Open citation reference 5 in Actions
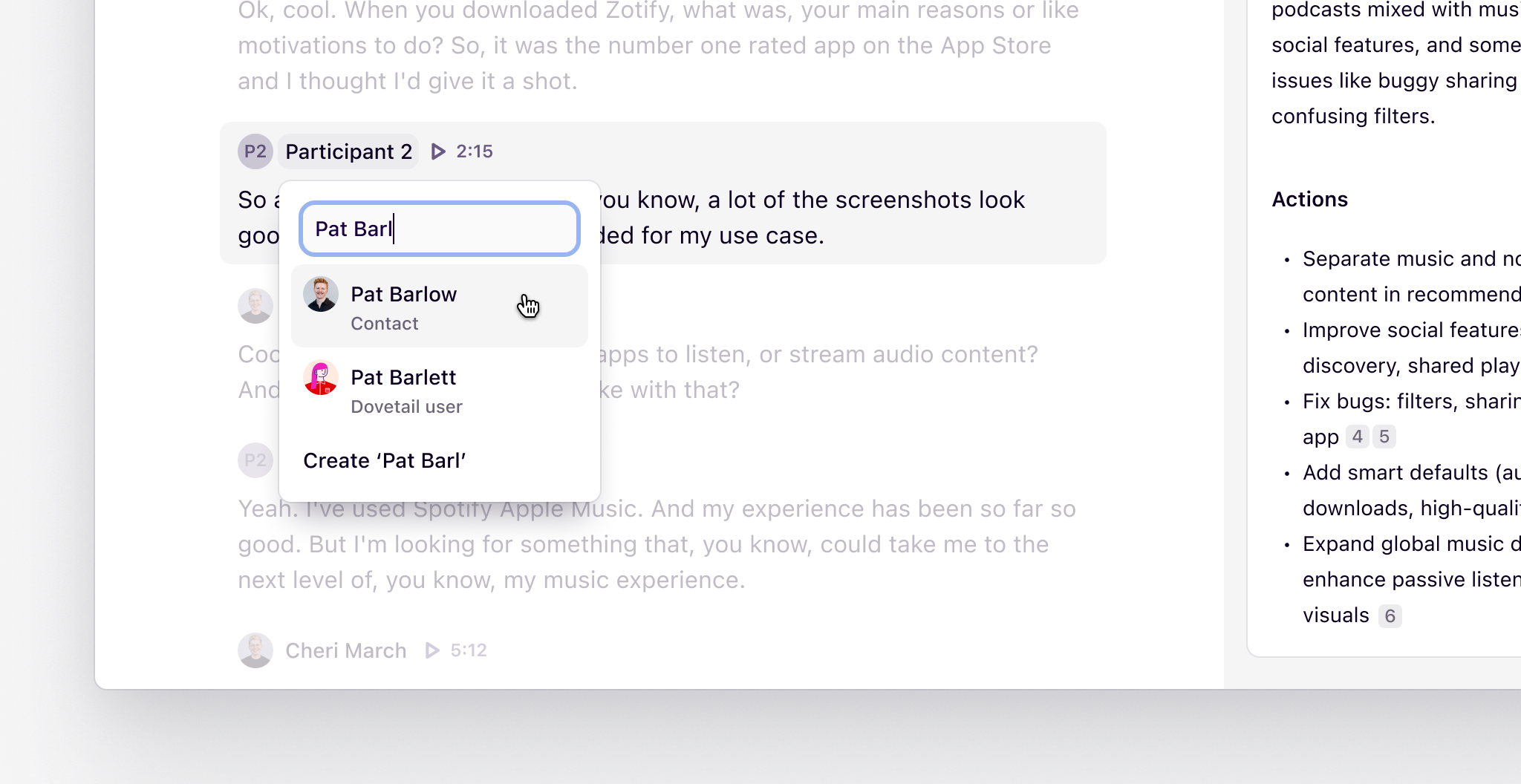This screenshot has width=1521, height=784. [x=1384, y=437]
